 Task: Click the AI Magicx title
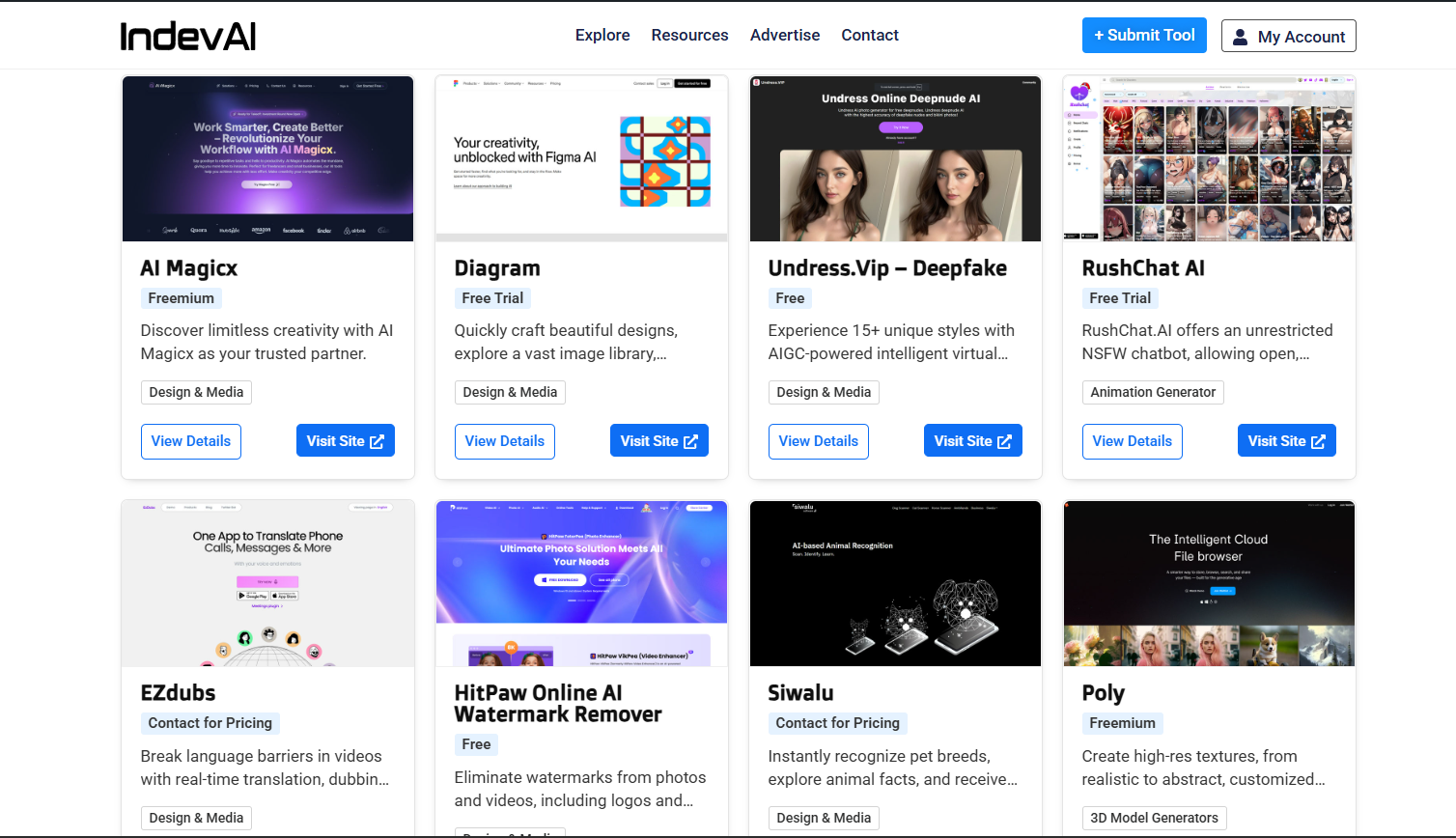point(189,268)
